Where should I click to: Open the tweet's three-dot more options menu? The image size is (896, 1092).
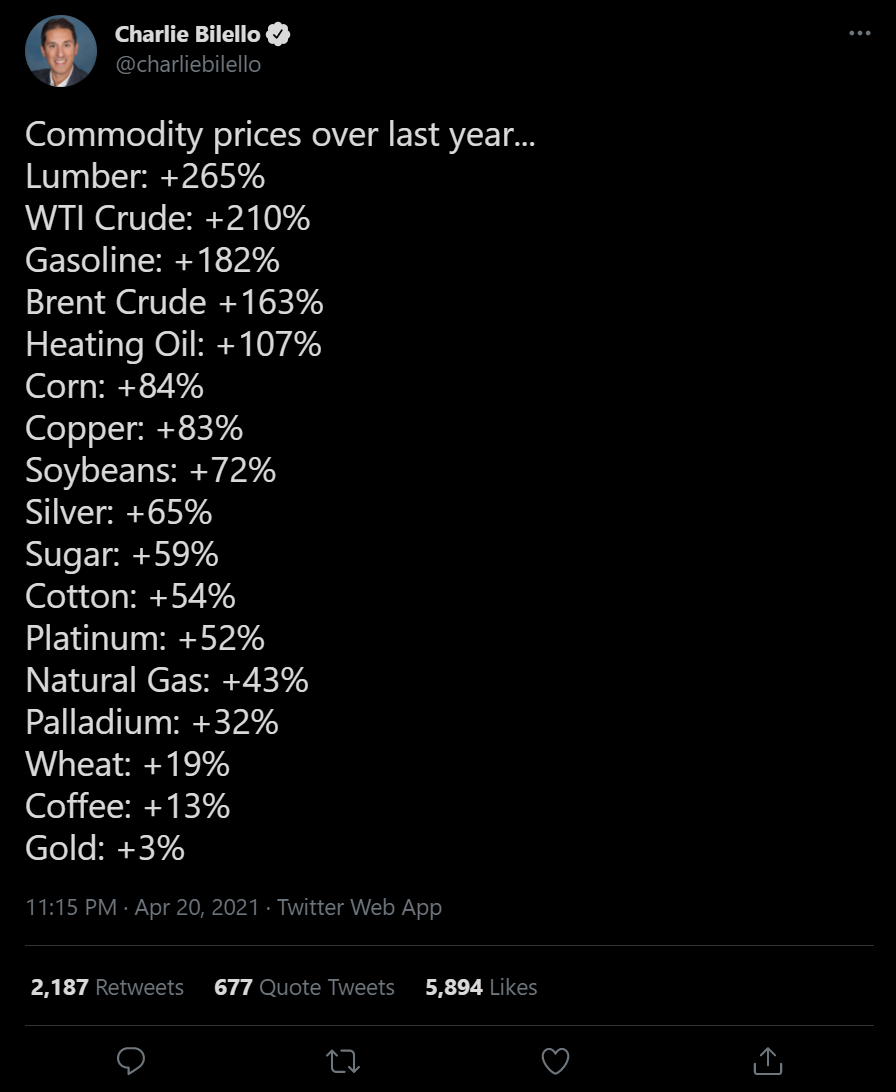tap(860, 33)
